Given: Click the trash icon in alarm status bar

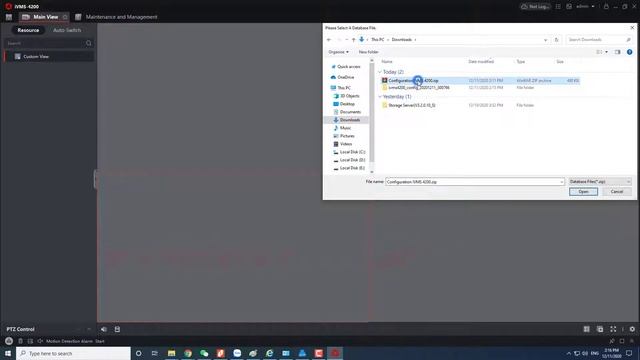Looking at the screenshot, I should point(20,341).
